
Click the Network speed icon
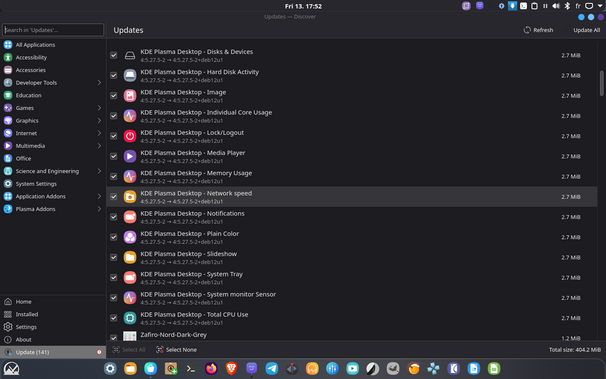click(130, 197)
